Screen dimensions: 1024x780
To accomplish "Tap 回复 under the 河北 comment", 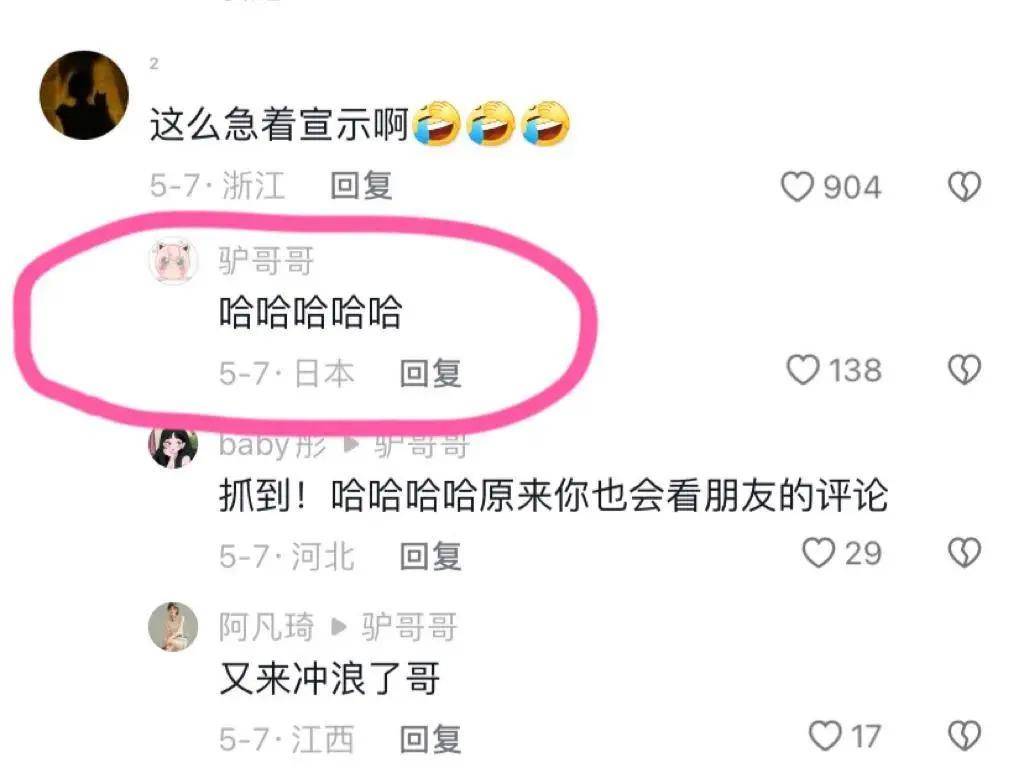I will [430, 557].
